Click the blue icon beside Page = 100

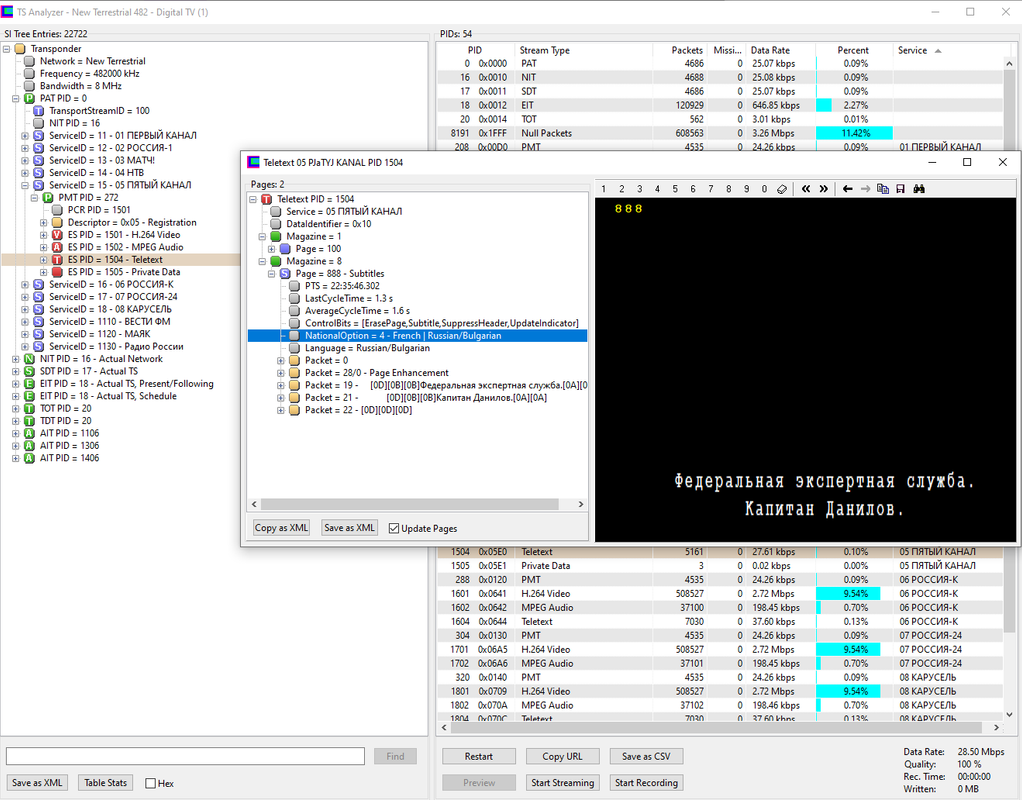(x=285, y=248)
